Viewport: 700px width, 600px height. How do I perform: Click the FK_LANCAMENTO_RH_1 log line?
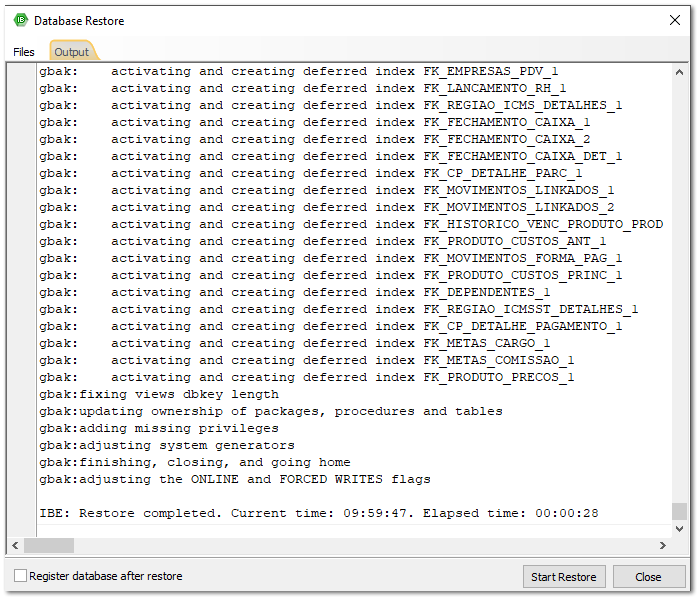coord(303,88)
